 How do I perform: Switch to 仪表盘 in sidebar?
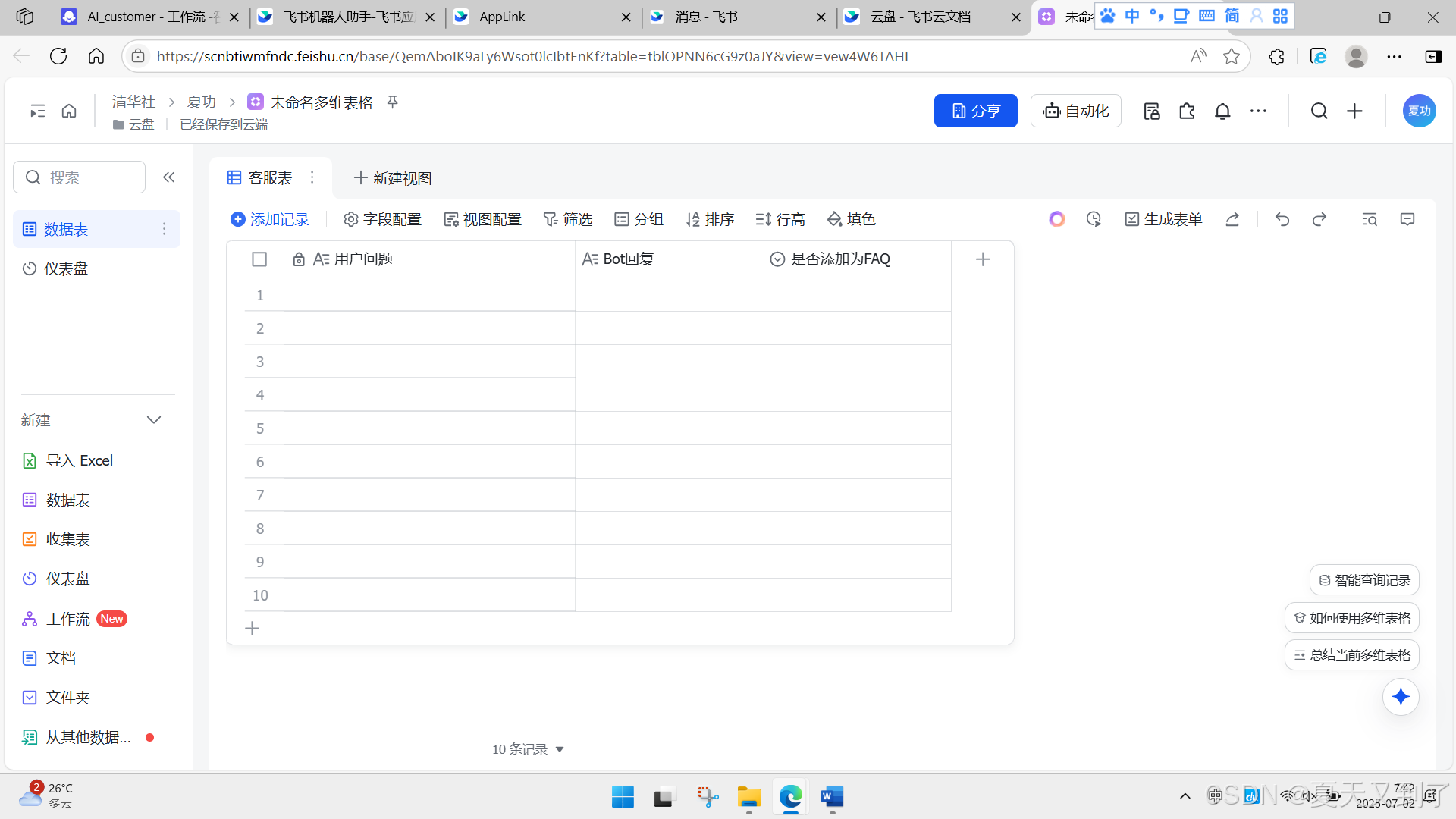tap(66, 268)
